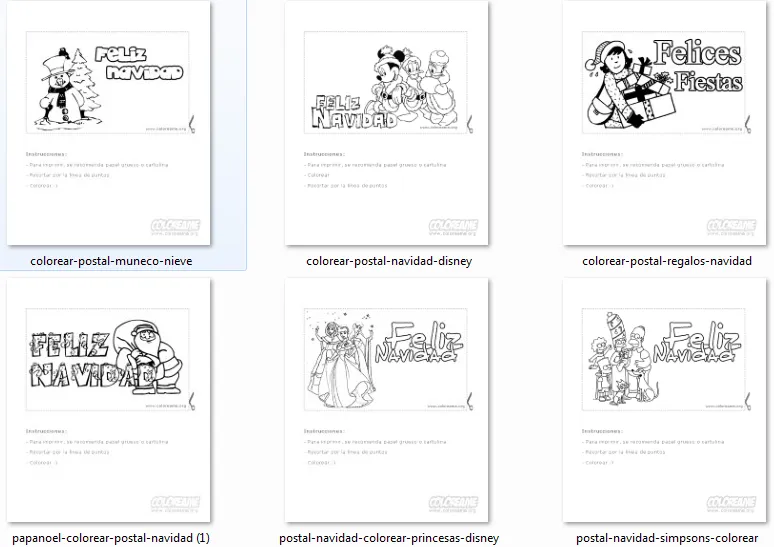The width and height of the screenshot is (774, 547).
Task: Click the file name colorear-postal-muneco-nieve
Action: pyautogui.click(x=111, y=261)
